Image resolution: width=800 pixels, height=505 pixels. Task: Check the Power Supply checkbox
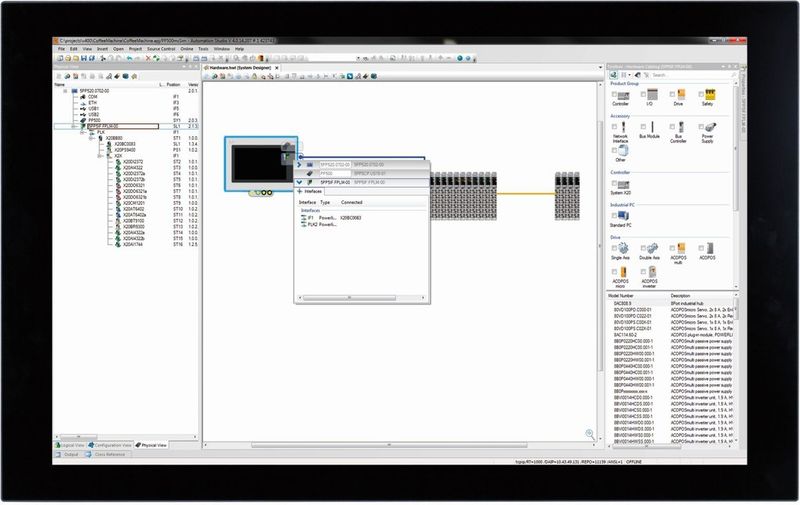[x=701, y=127]
